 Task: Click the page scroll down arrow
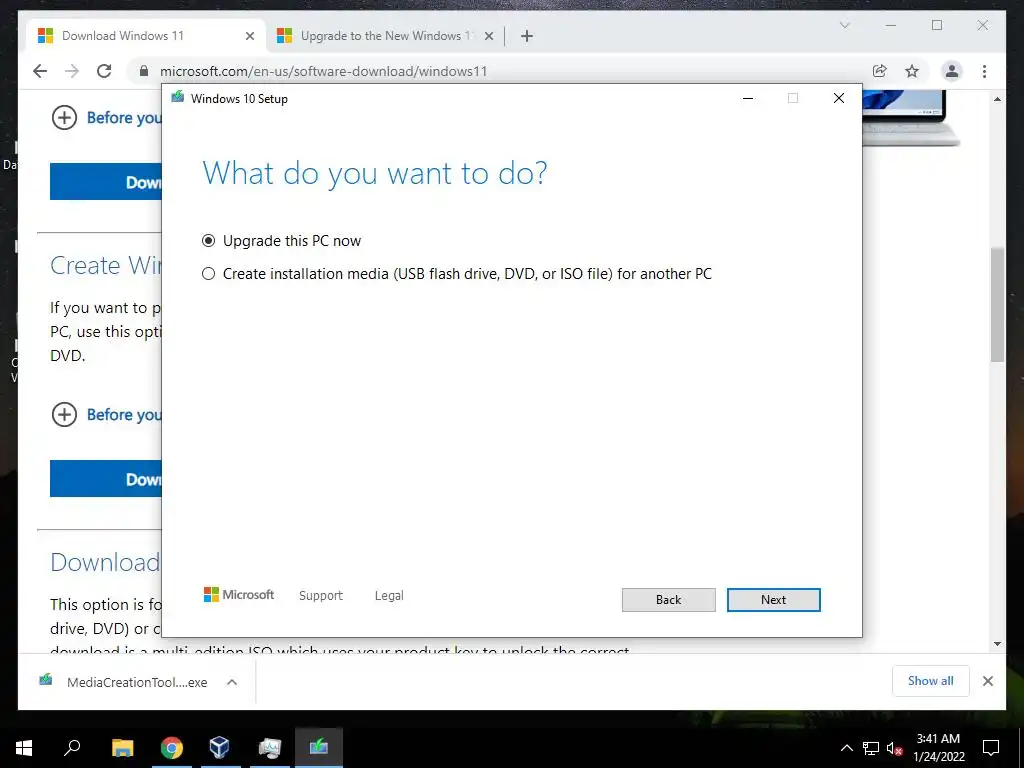point(997,644)
